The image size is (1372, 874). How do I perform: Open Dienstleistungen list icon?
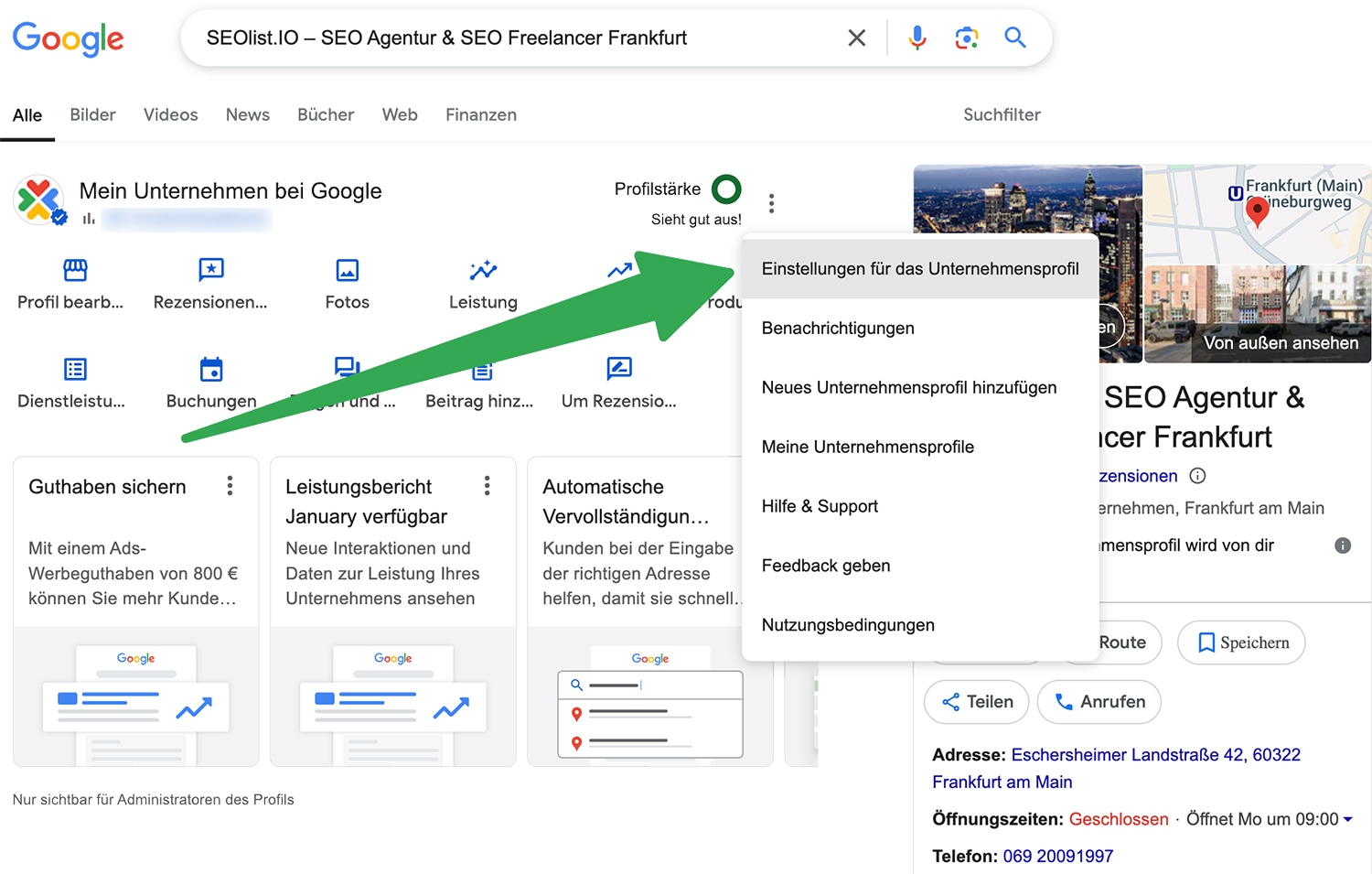tap(75, 369)
